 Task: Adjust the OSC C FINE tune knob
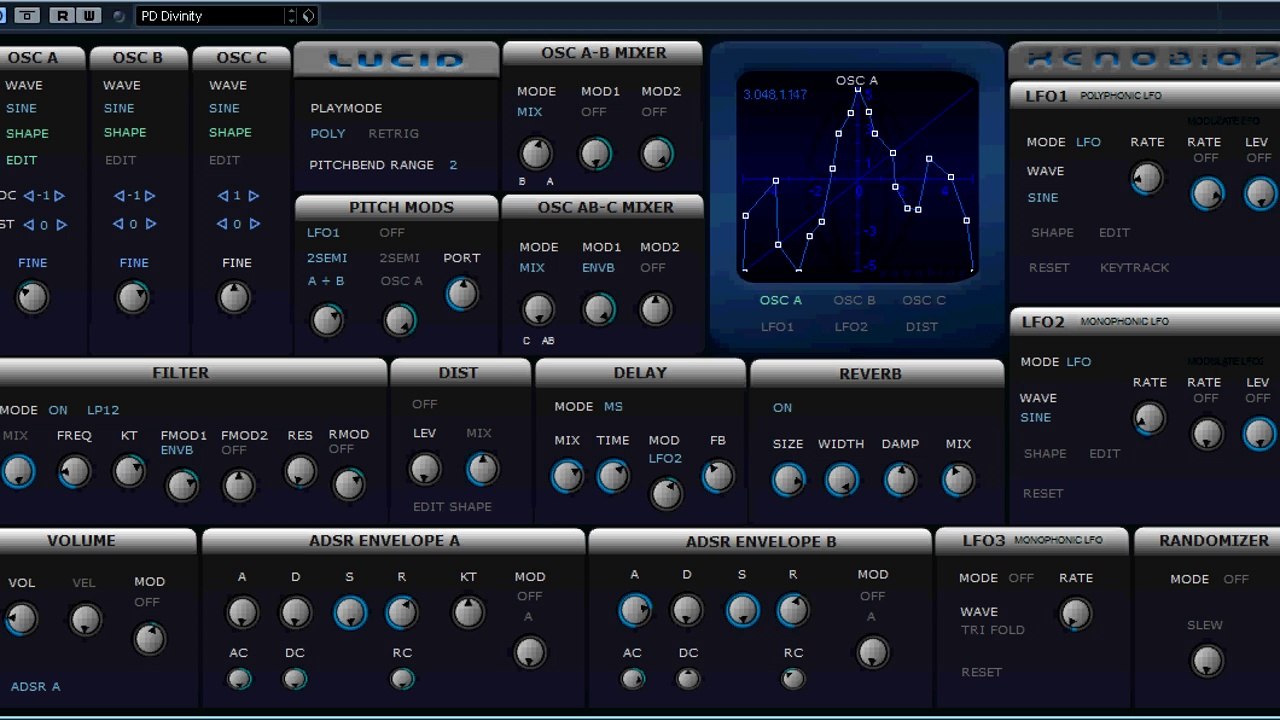click(x=235, y=297)
